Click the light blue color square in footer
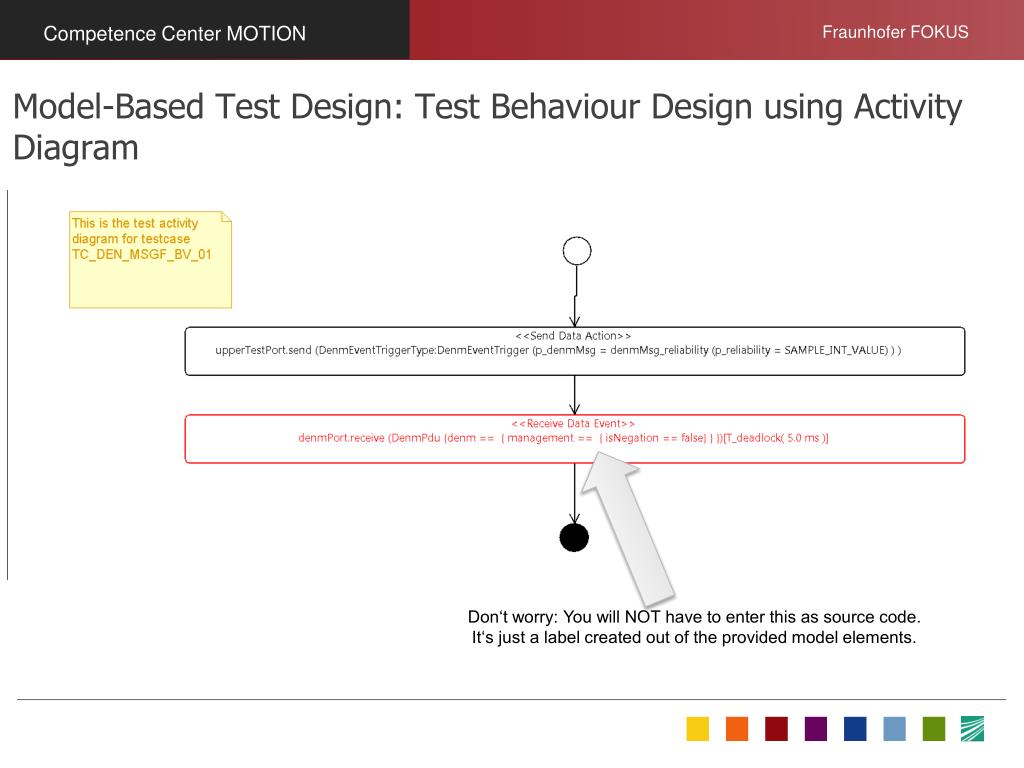 click(894, 729)
